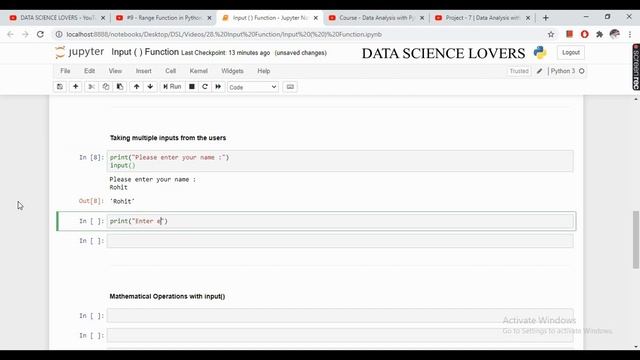
Task: Close the #9 Range Function tab
Action: click(209, 18)
